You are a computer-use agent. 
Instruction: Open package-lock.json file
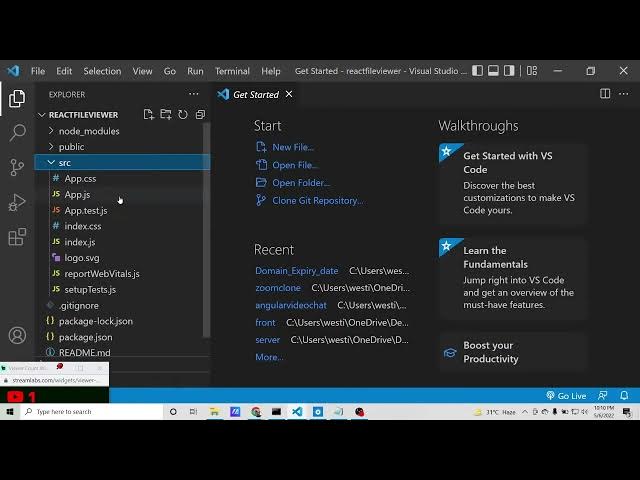pos(123,321)
